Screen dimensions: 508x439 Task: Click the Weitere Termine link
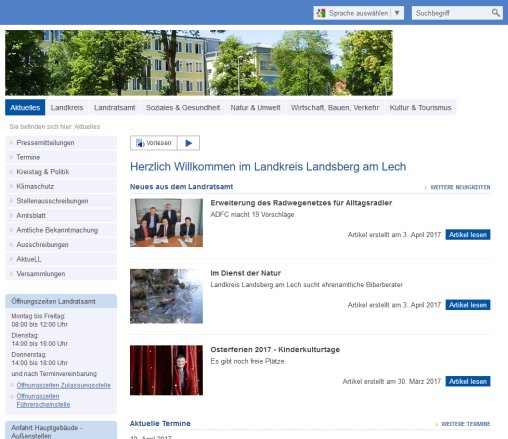[x=465, y=424]
